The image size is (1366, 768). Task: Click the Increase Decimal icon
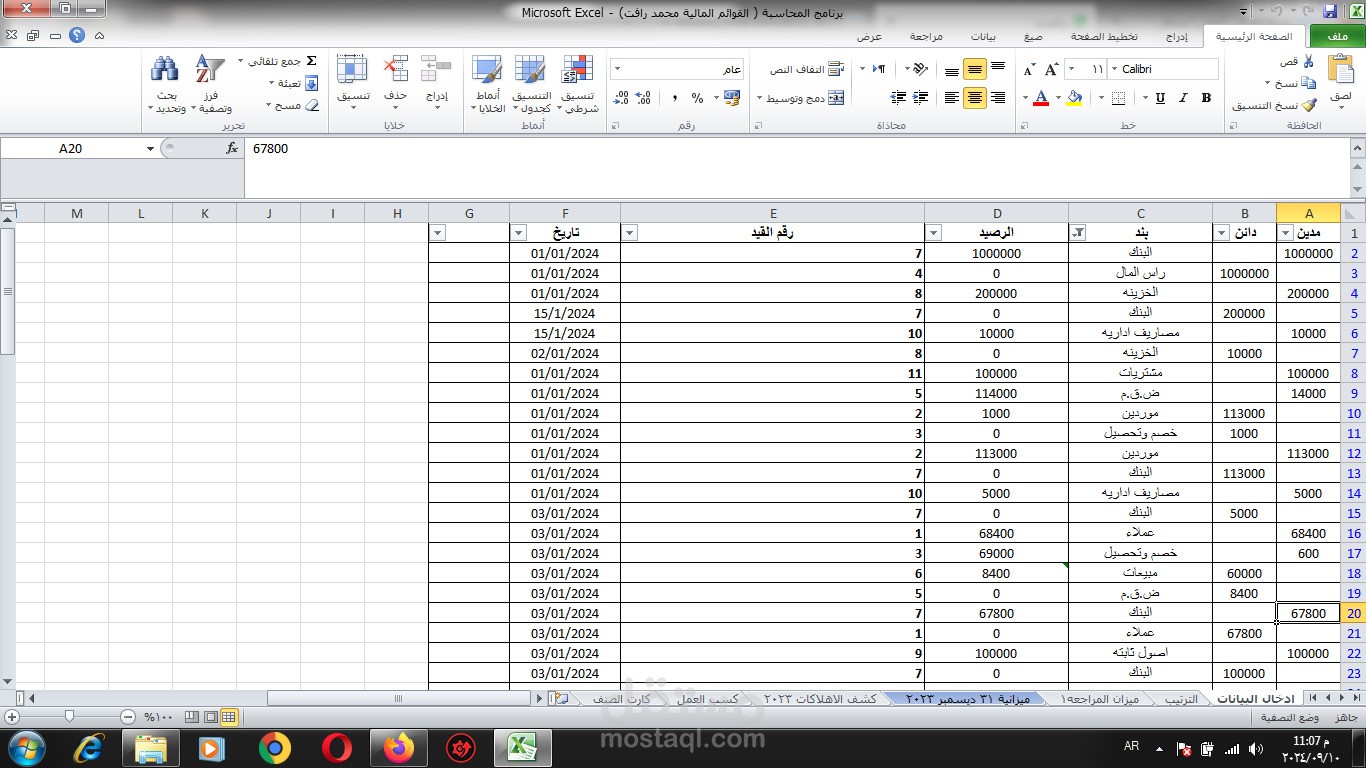[x=645, y=98]
